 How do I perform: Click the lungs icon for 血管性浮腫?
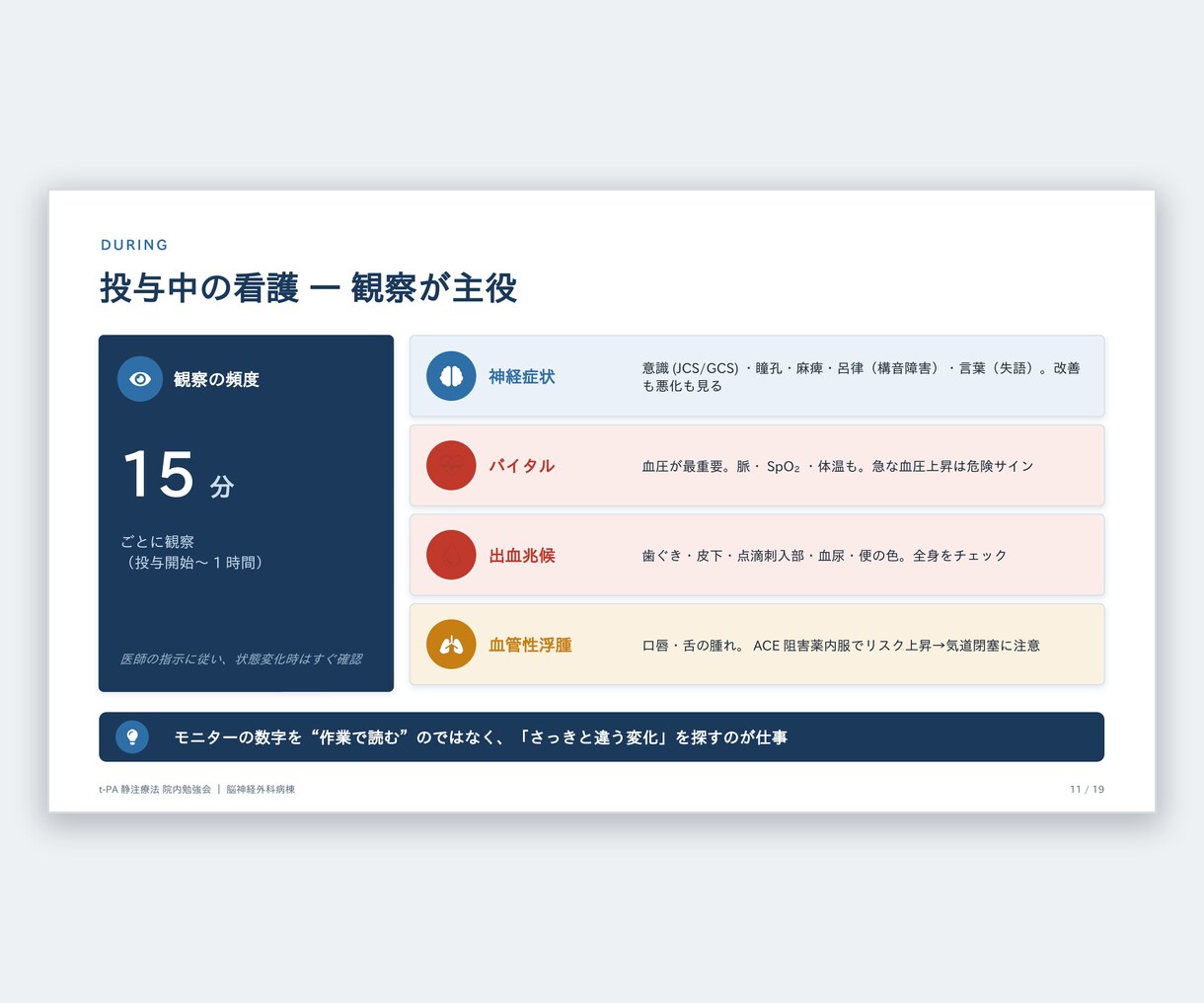pyautogui.click(x=451, y=645)
